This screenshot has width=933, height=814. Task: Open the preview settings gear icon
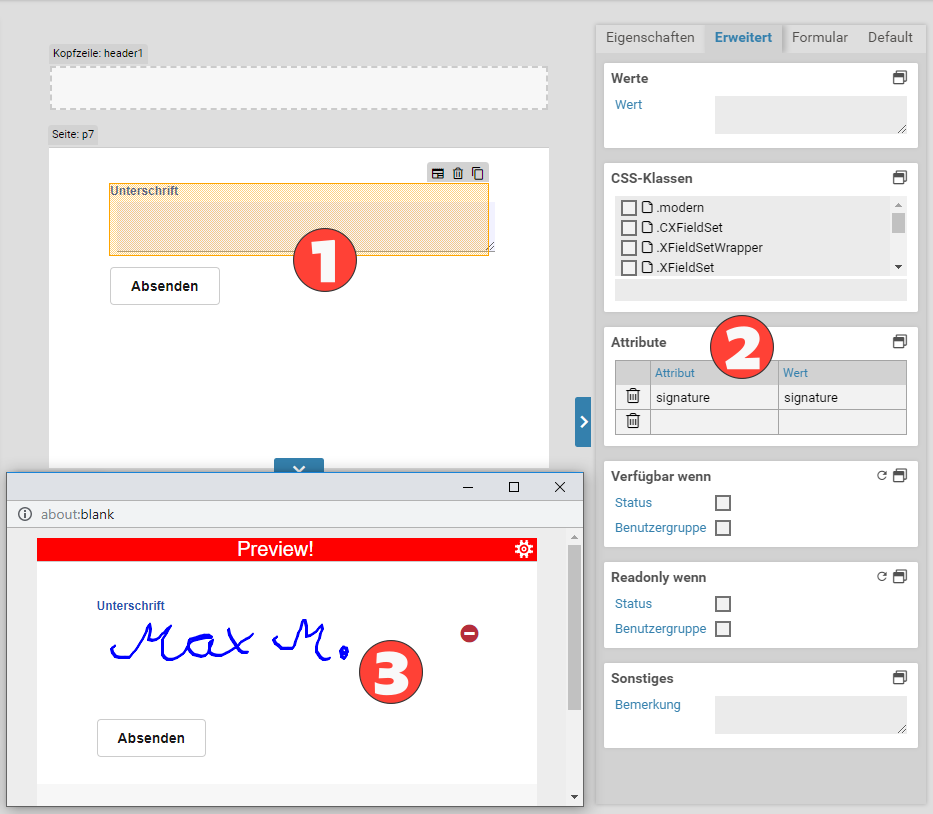[x=523, y=549]
